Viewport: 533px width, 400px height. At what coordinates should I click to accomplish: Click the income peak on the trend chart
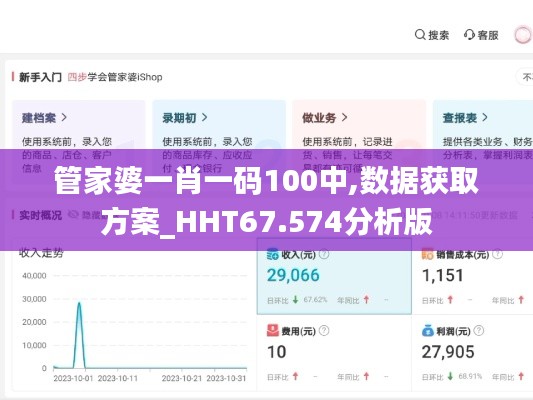(79, 303)
